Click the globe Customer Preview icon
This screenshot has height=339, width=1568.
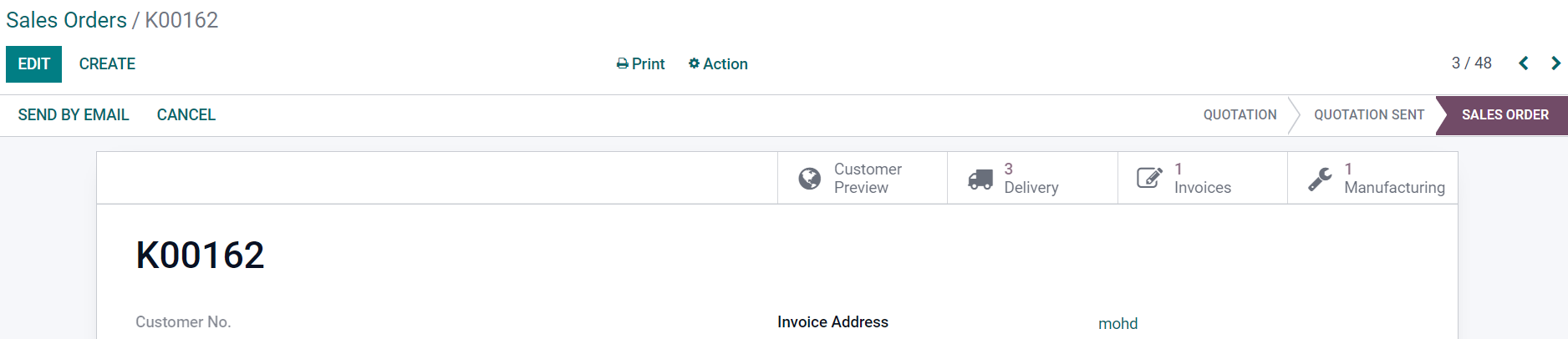809,179
